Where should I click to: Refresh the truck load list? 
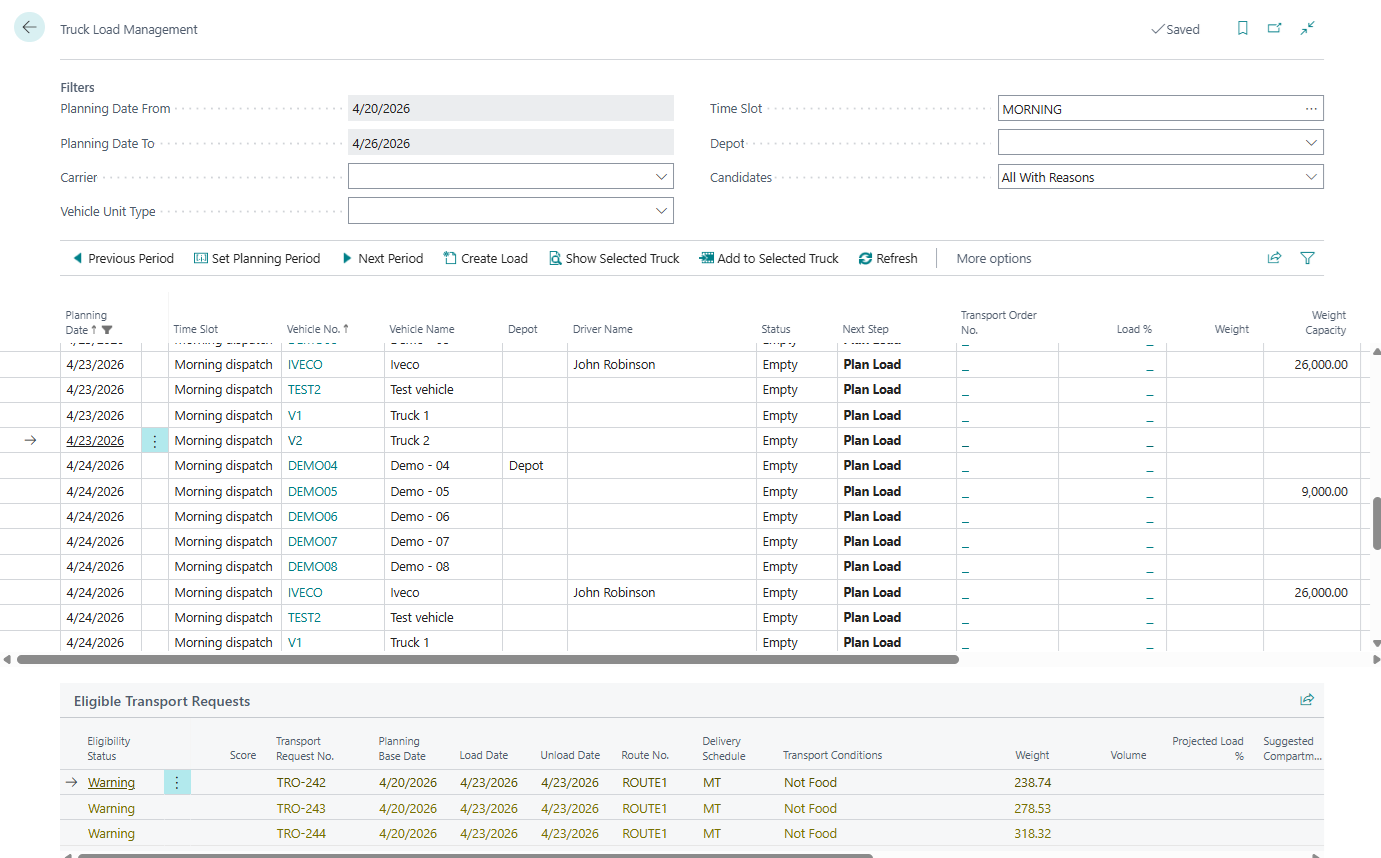(888, 258)
